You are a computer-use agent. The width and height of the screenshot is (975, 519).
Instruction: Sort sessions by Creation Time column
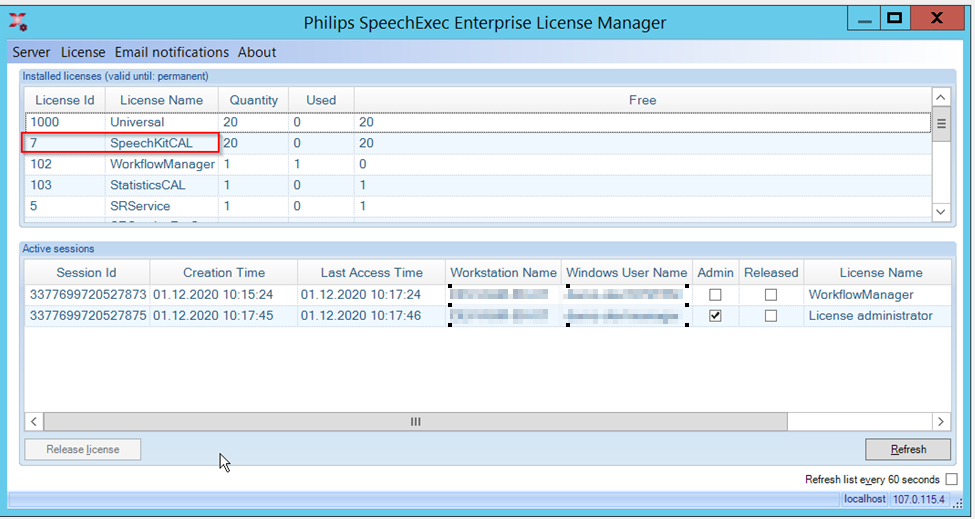click(x=224, y=273)
